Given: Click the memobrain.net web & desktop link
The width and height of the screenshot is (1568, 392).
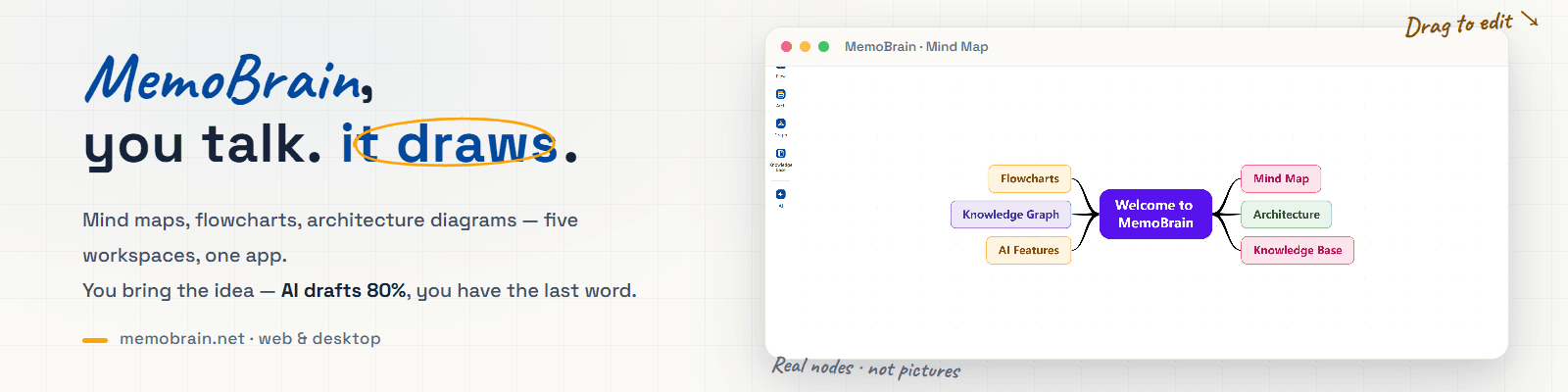Looking at the screenshot, I should 250,338.
